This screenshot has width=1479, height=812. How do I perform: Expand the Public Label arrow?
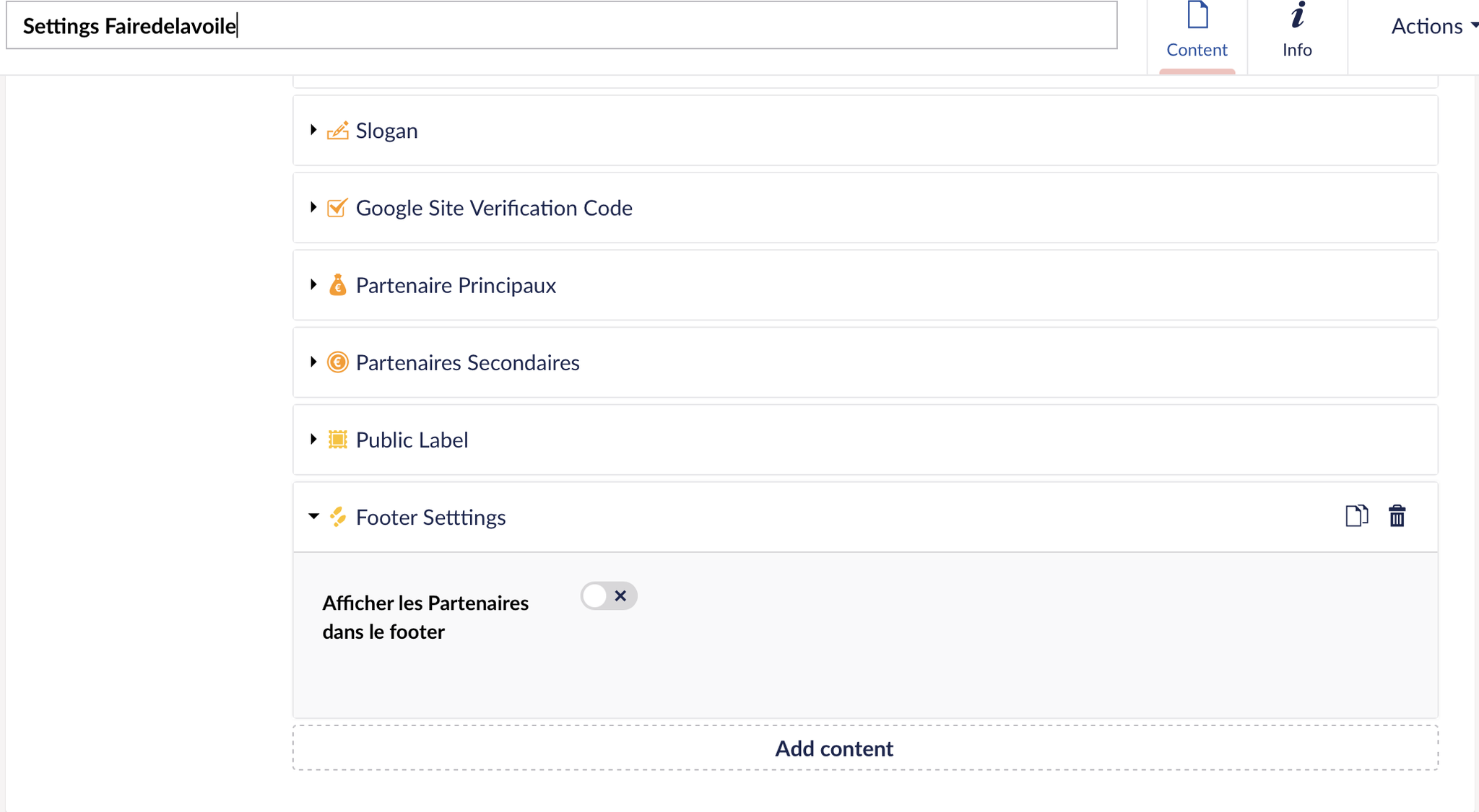[313, 439]
